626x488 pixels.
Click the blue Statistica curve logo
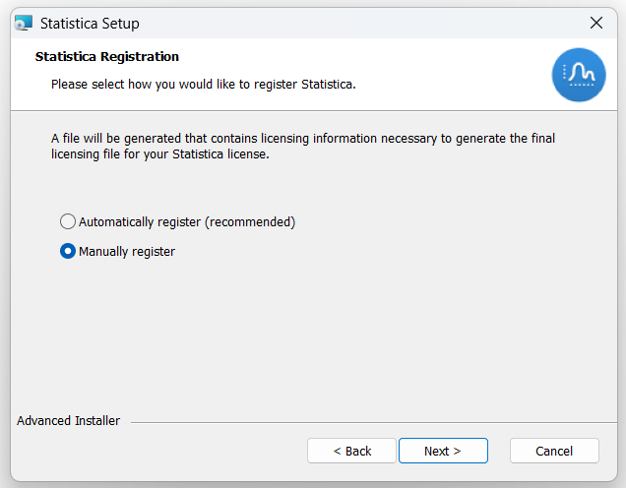[578, 75]
